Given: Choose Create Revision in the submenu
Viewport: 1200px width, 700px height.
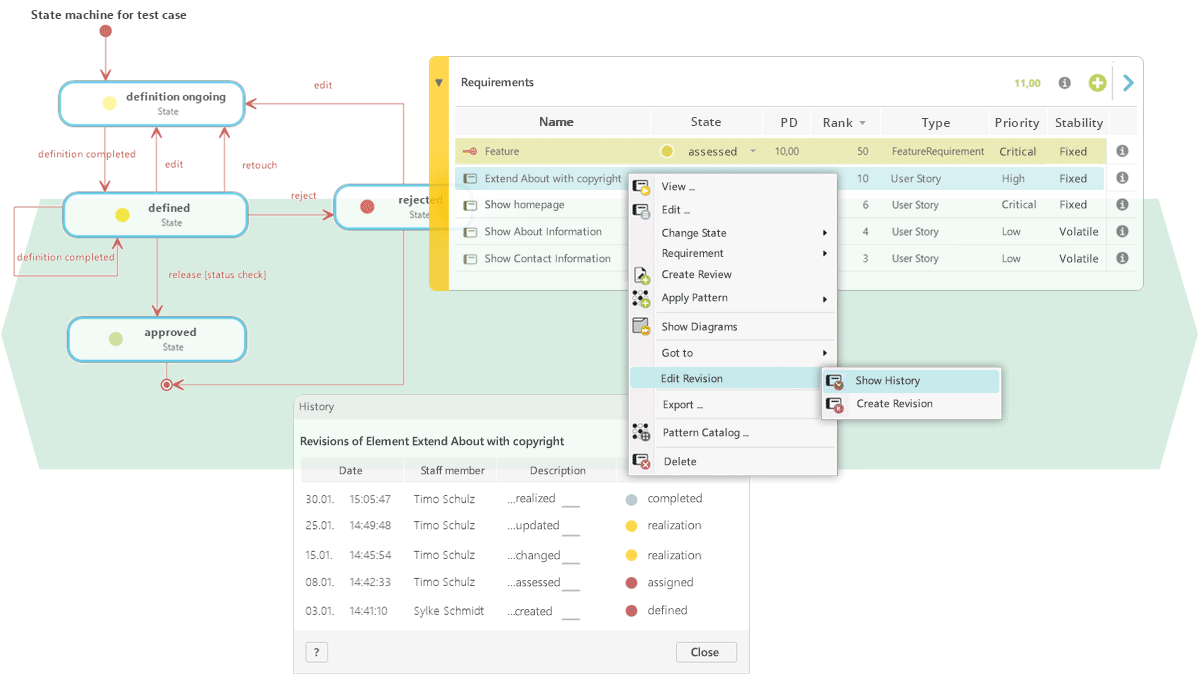Looking at the screenshot, I should 894,404.
